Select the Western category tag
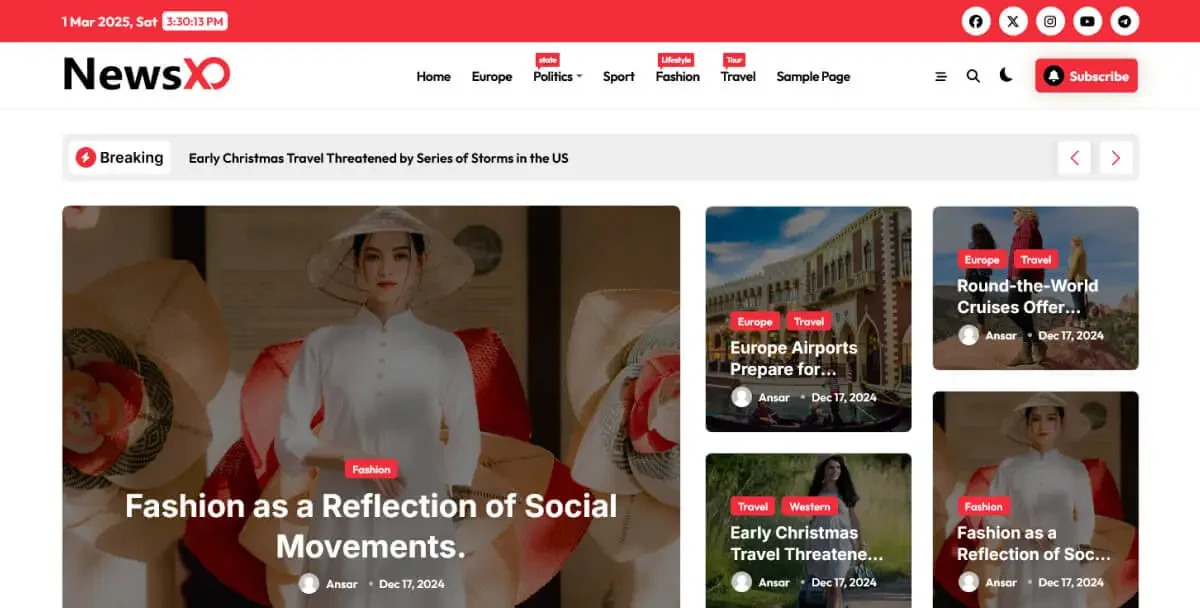The image size is (1200, 608). pyautogui.click(x=810, y=506)
